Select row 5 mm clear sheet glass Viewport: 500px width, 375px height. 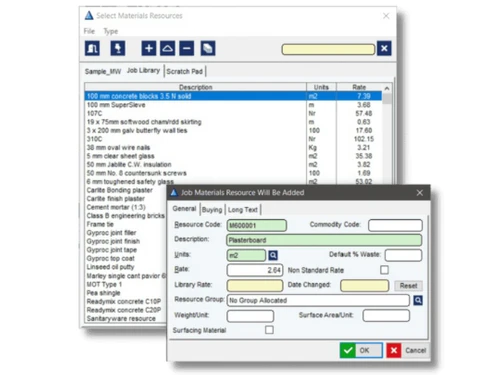tap(233, 156)
